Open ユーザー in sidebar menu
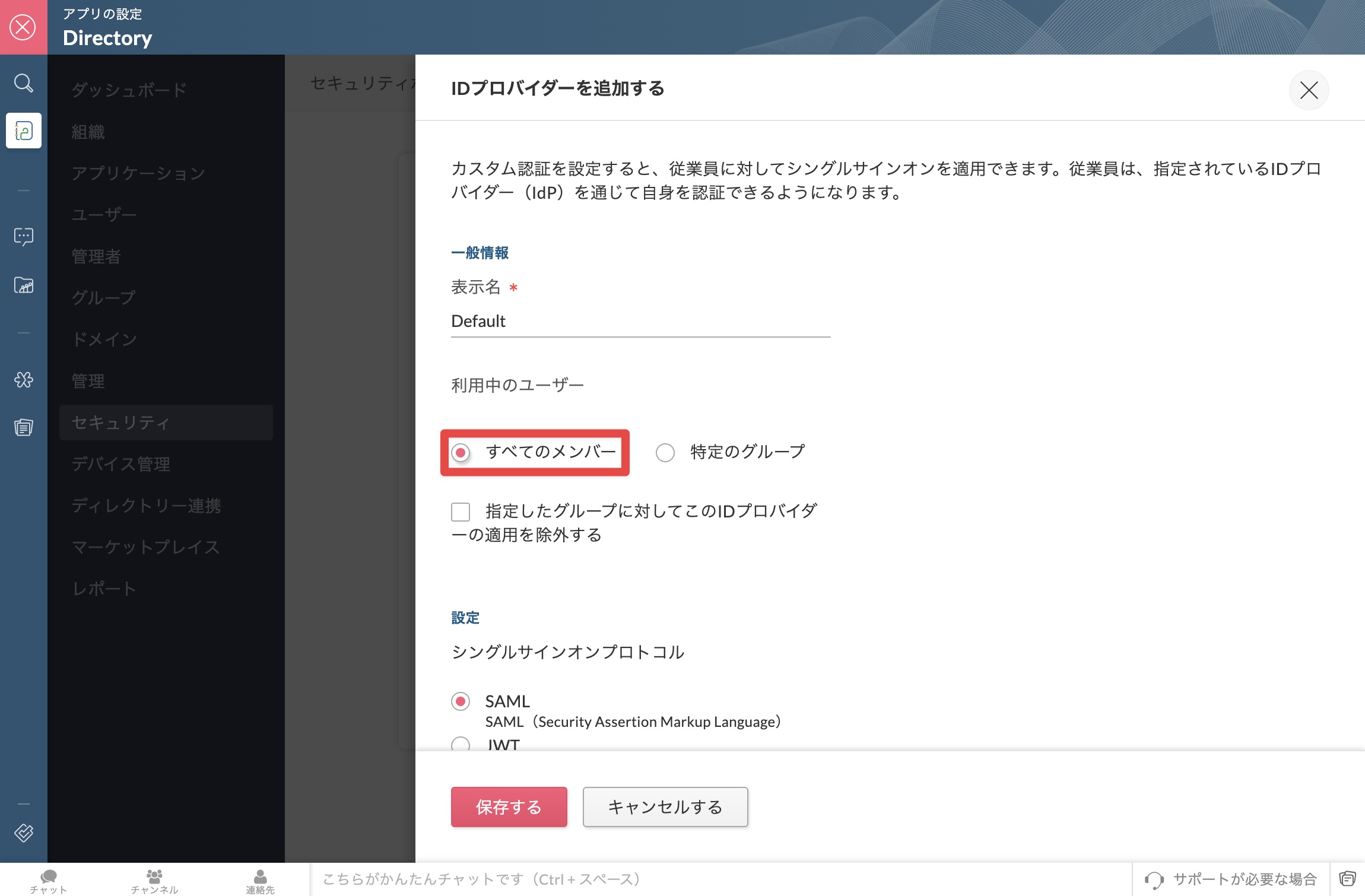Screen dimensions: 1365x896 coord(166,215)
